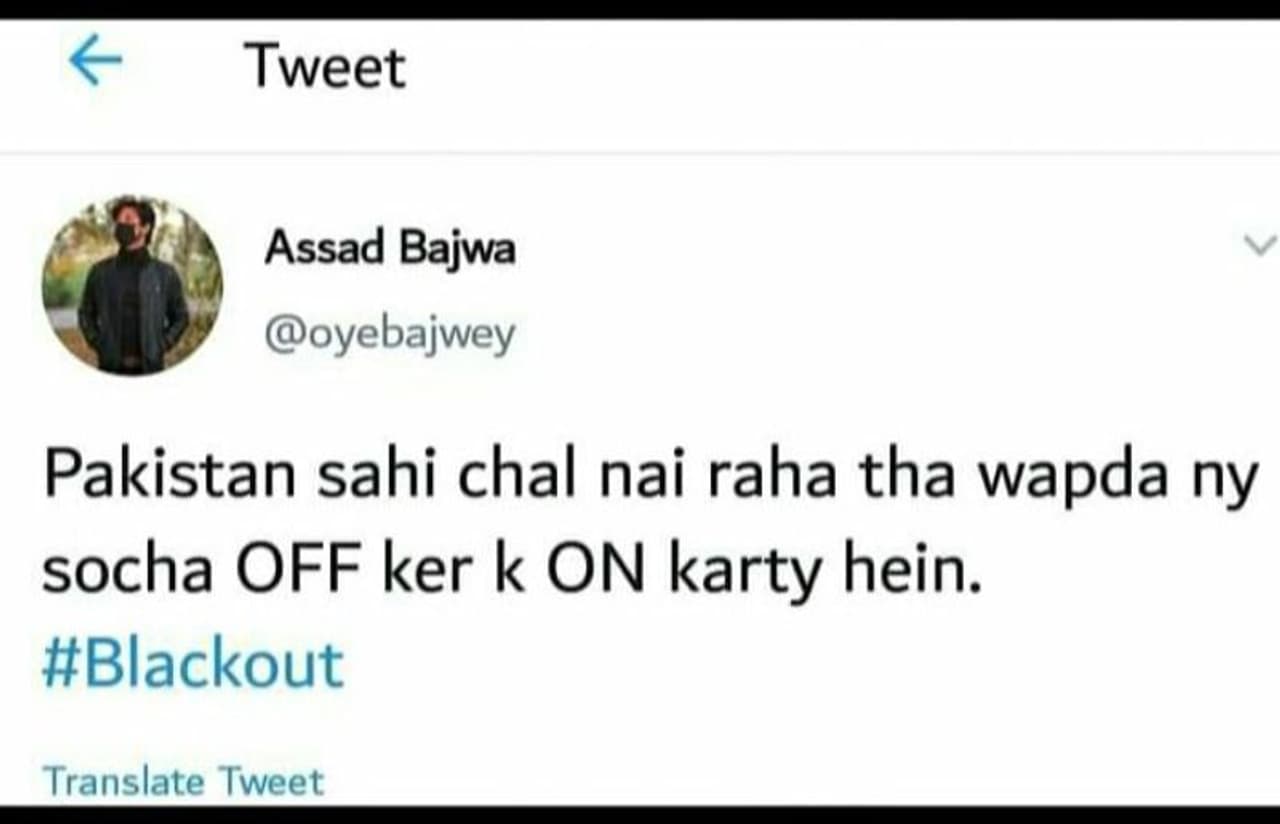Select the tweet line starting with socha
The height and width of the screenshot is (824, 1280).
pyautogui.click(x=511, y=574)
